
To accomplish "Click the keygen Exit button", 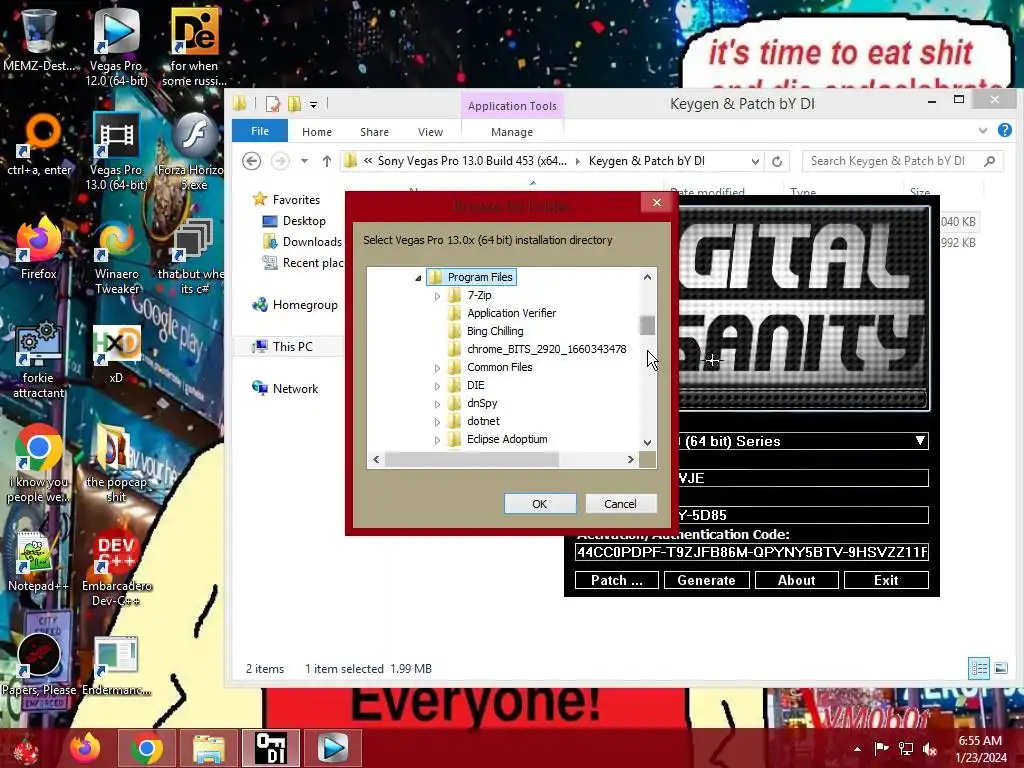I will (x=886, y=580).
